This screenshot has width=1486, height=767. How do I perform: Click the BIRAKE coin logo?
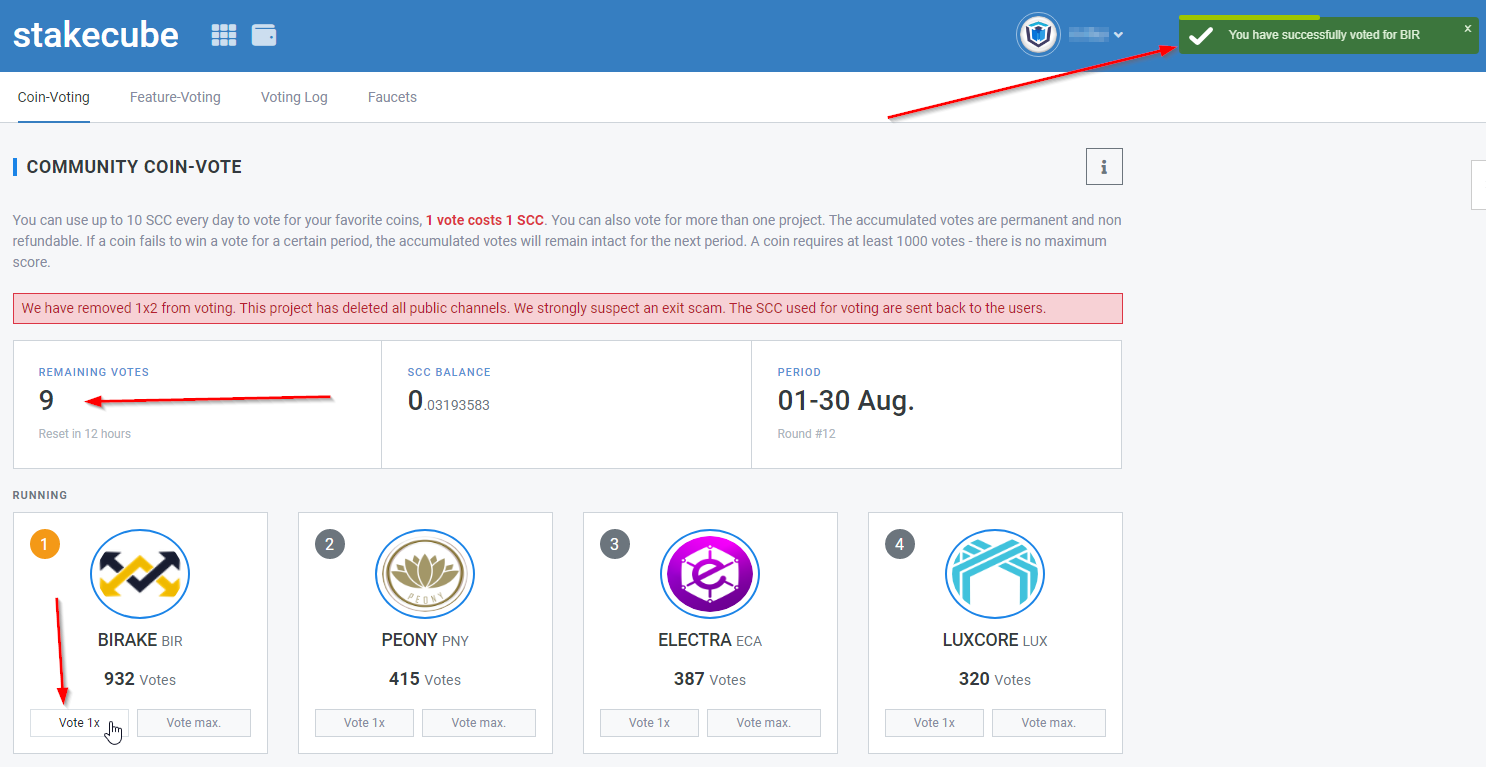pos(140,574)
